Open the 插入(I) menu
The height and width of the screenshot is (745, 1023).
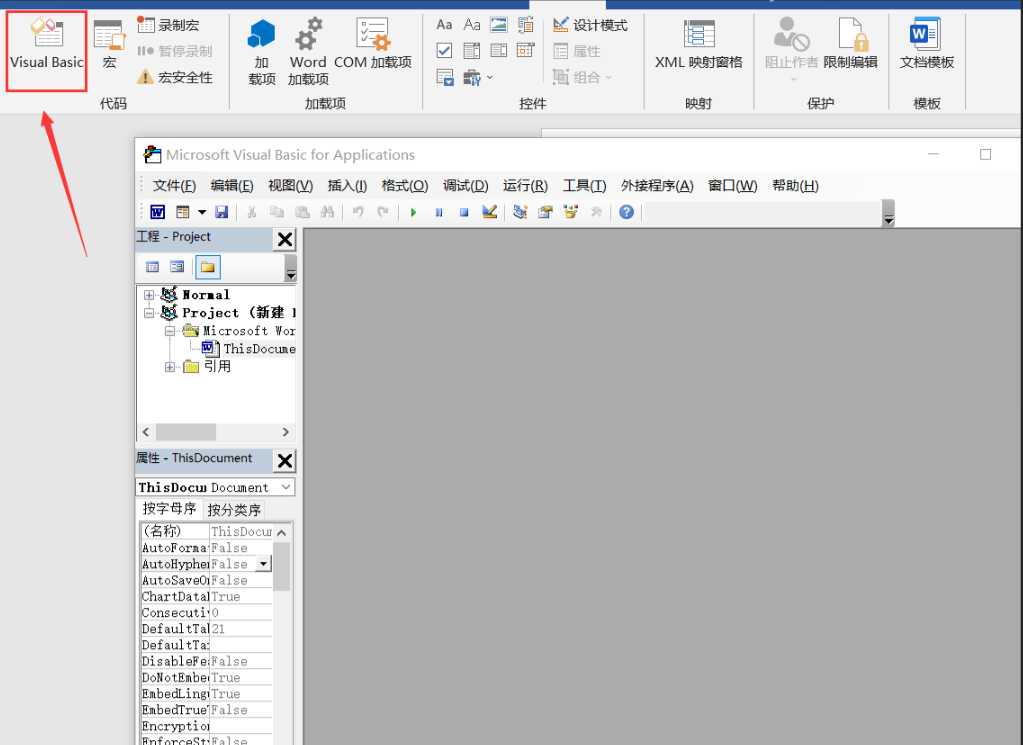tap(347, 186)
